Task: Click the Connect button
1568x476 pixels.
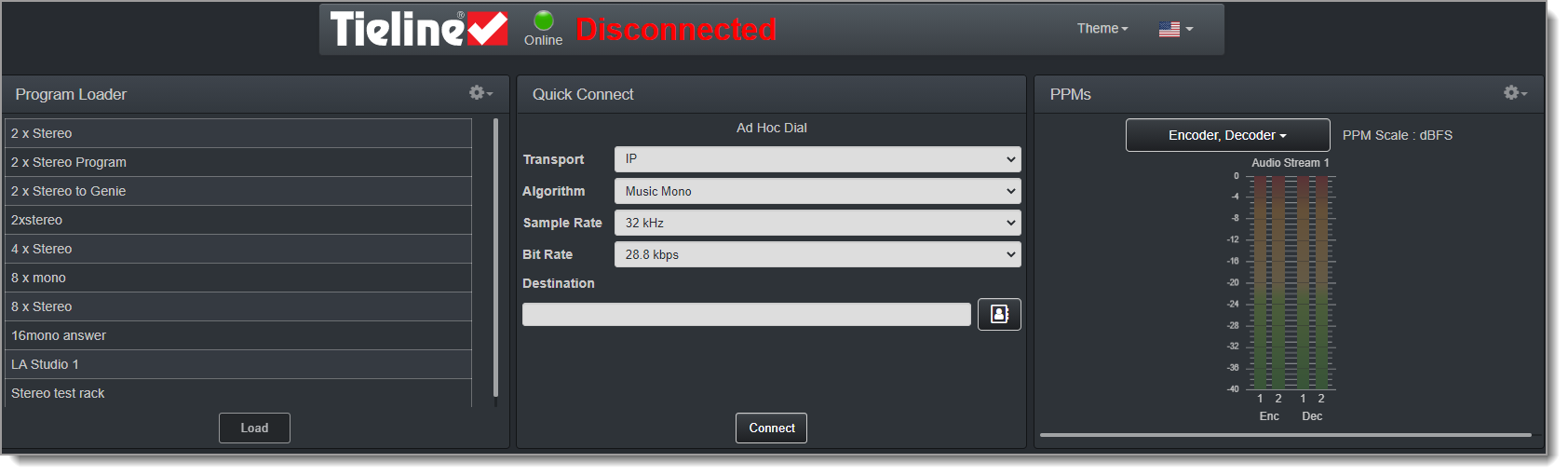Action: click(772, 428)
